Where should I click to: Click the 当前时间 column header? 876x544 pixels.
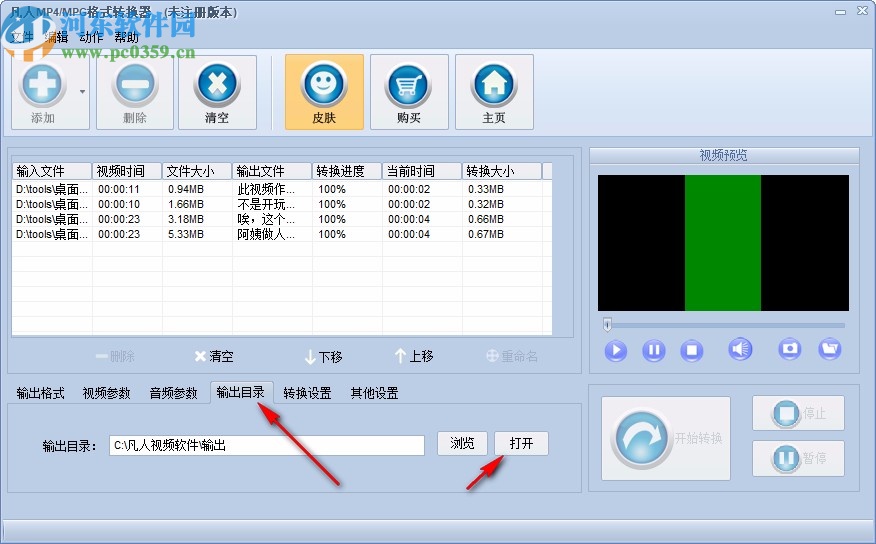pos(422,171)
